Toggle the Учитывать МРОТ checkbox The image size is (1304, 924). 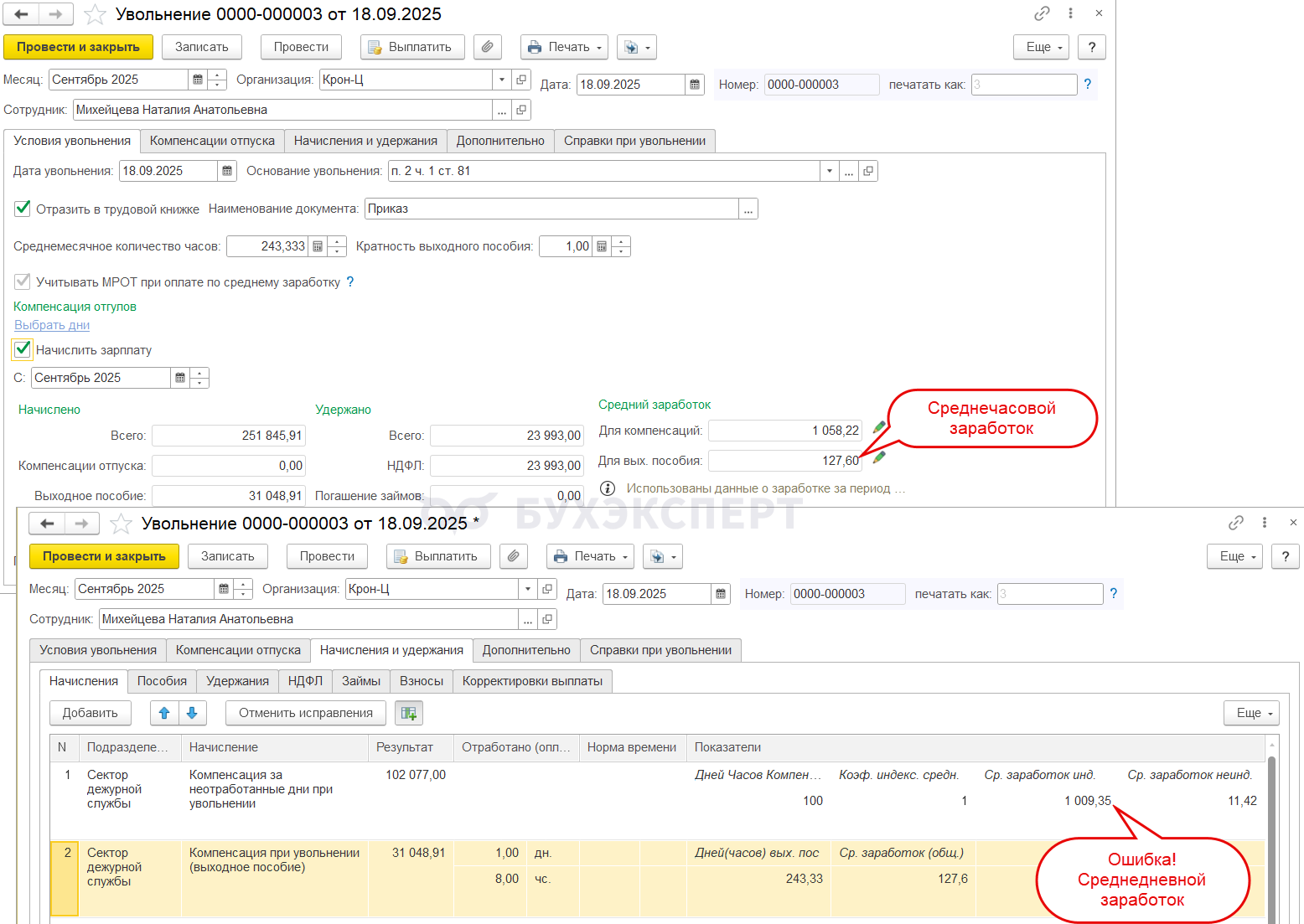pos(23,281)
